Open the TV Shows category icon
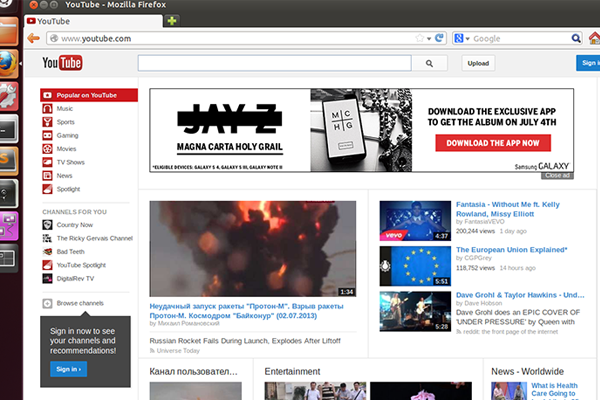600x400 pixels. tap(47, 162)
